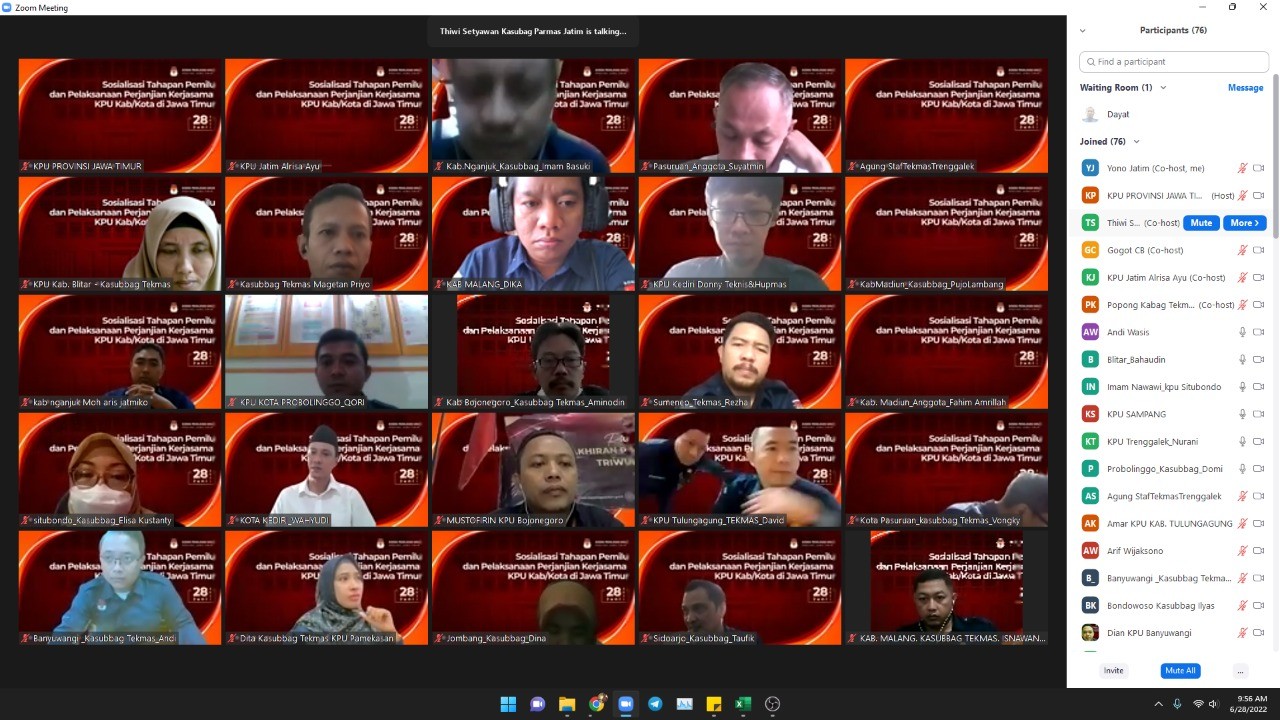The image size is (1280, 720).
Task: Toggle mic of Probolinggo_Kasubbag_Domi
Action: (1242, 469)
